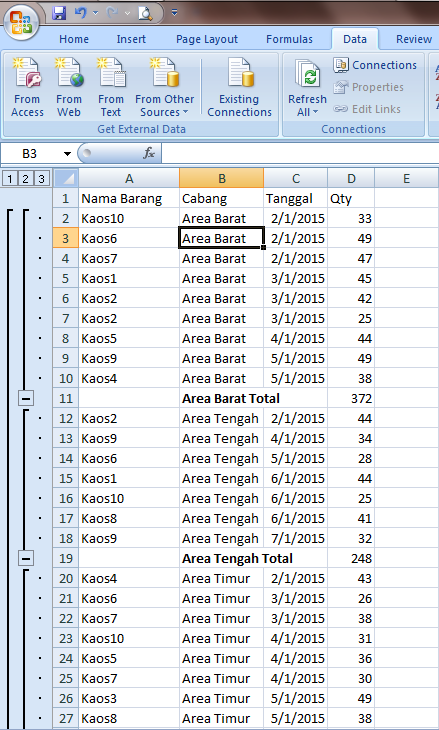Click the Edit Links button
The image size is (439, 730).
(x=367, y=109)
